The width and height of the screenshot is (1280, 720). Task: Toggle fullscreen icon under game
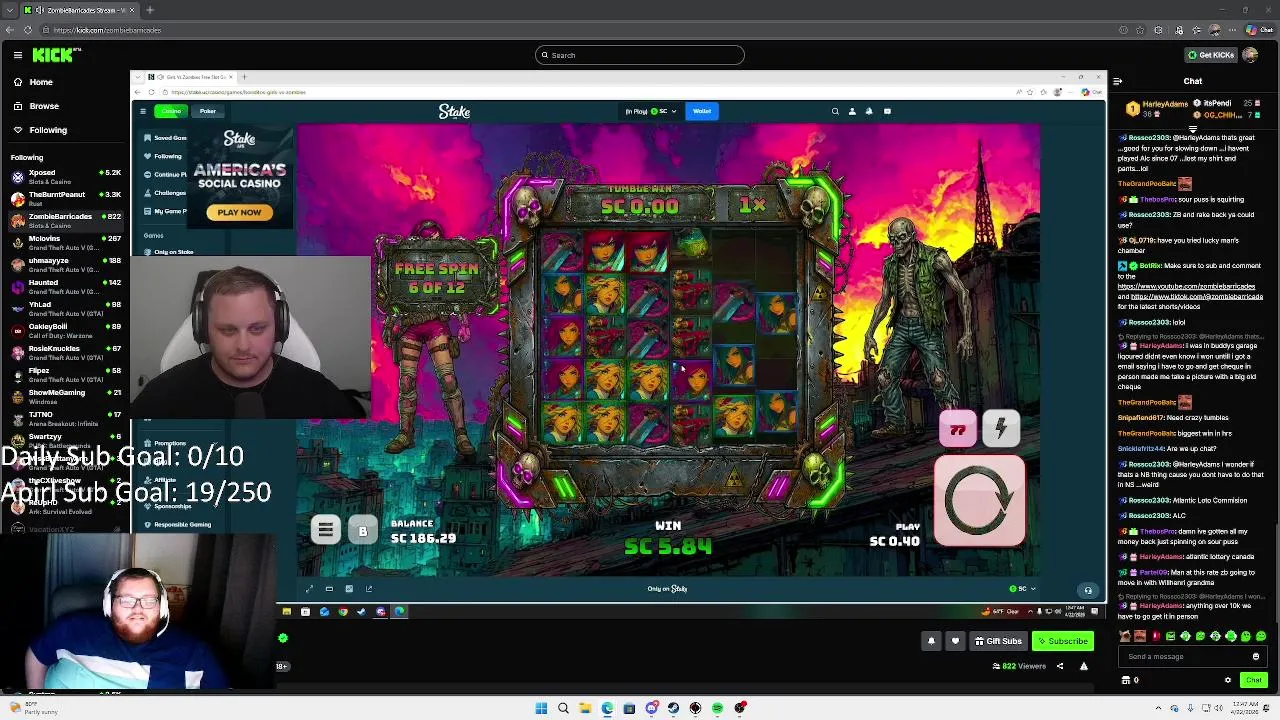[x=309, y=589]
